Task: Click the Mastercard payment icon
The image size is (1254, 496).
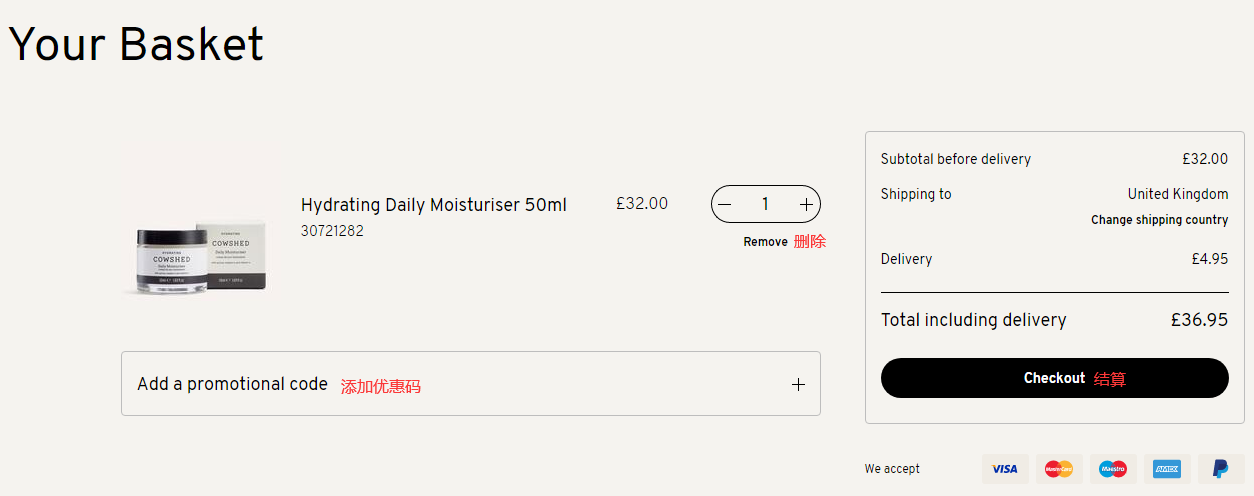Action: [x=1059, y=469]
